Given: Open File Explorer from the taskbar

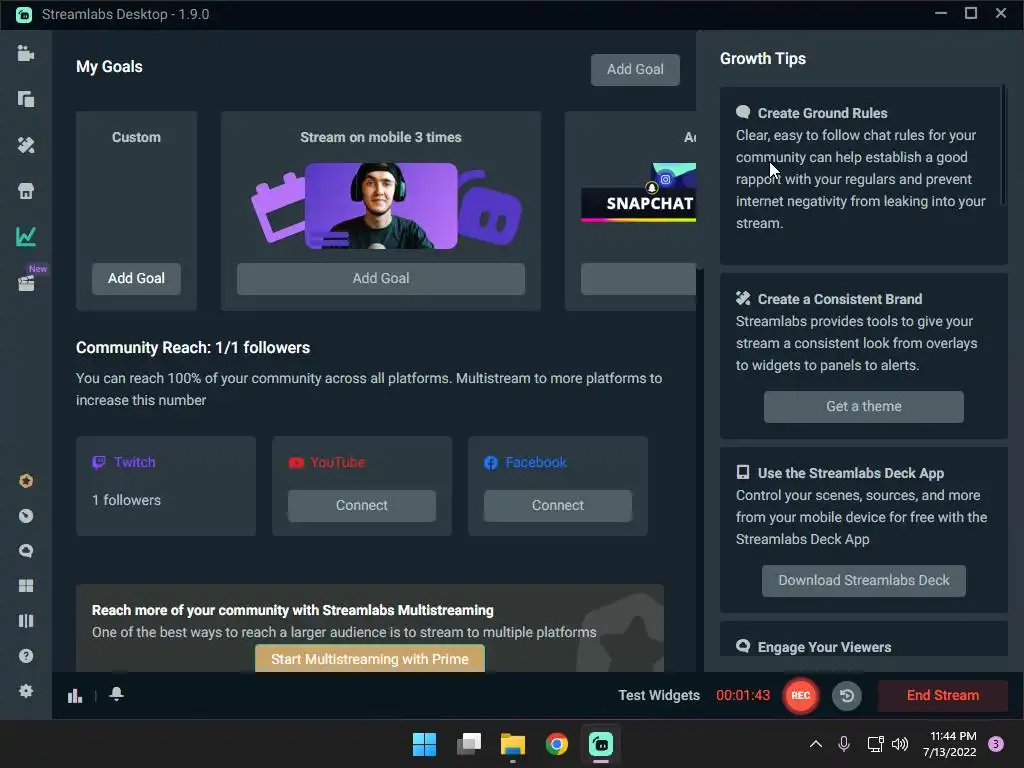Looking at the screenshot, I should [513, 744].
